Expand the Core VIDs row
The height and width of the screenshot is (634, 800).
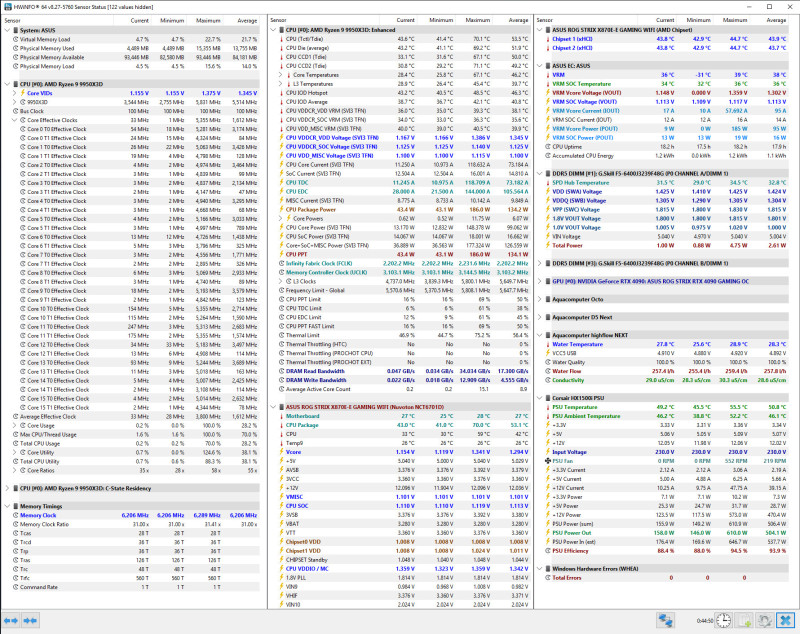pyautogui.click(x=14, y=93)
